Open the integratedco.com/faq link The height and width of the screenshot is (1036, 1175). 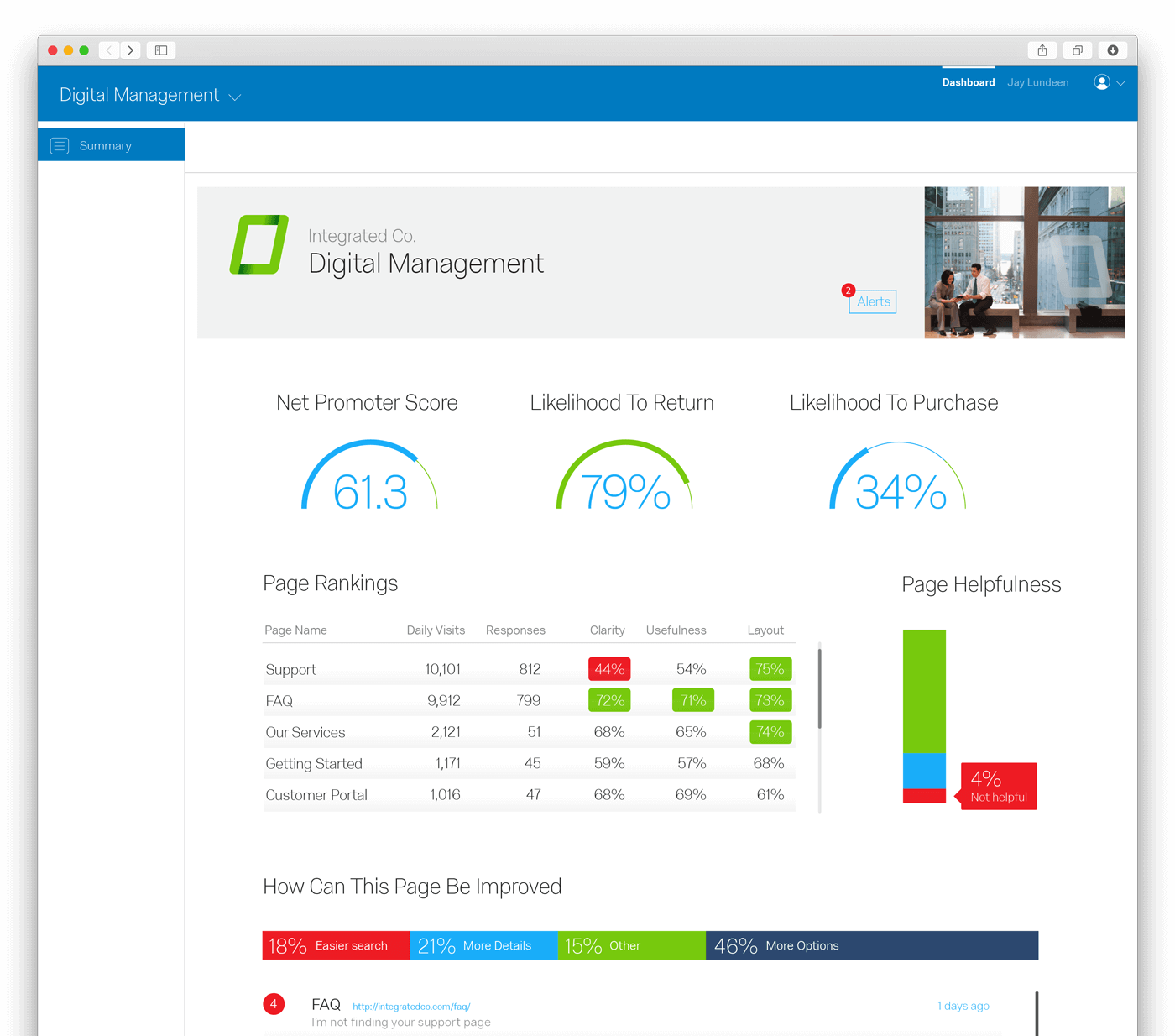[x=411, y=1007]
